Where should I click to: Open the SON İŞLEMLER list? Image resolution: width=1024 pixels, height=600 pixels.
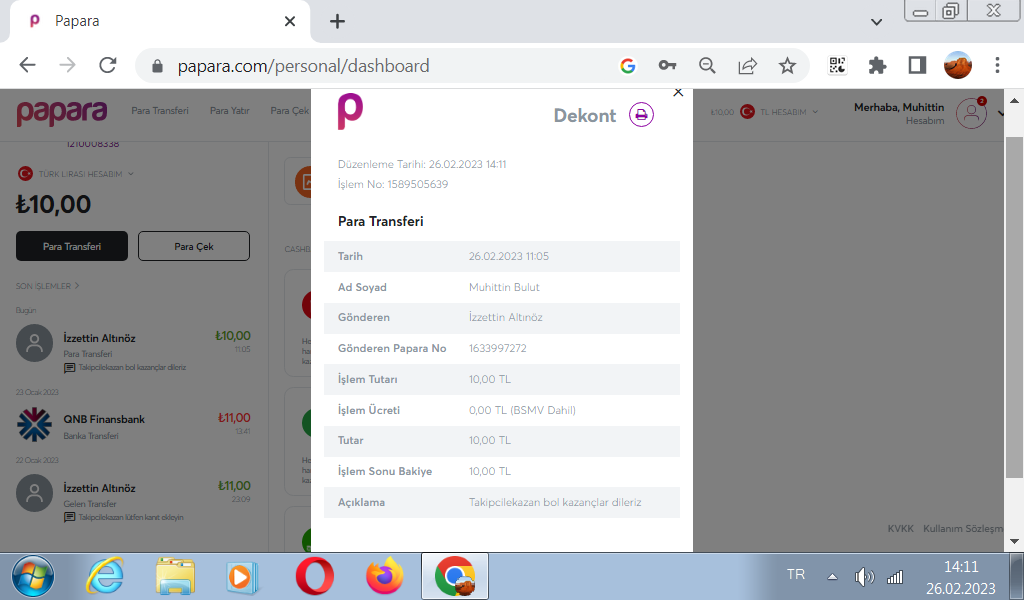[x=48, y=286]
